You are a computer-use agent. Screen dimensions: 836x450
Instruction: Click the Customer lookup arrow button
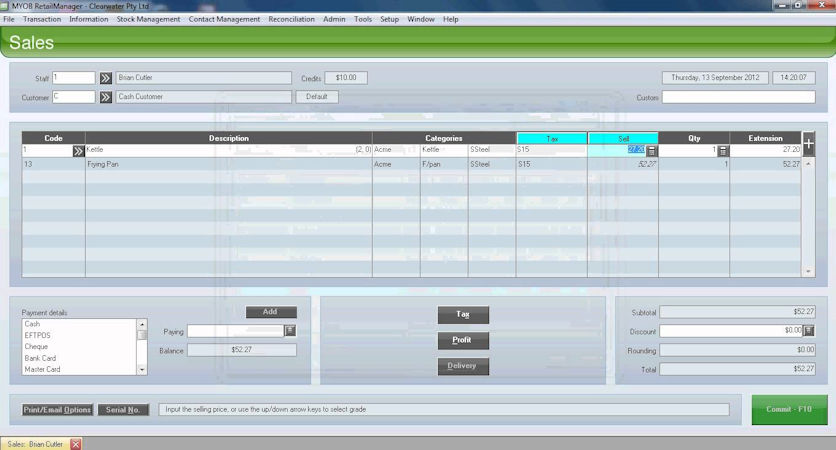click(x=105, y=97)
